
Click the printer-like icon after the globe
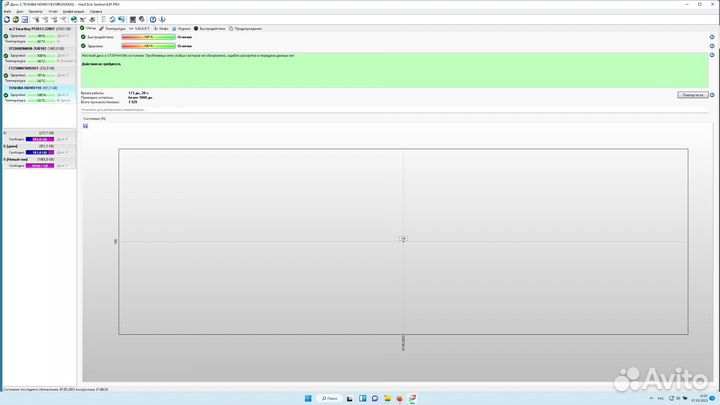point(83,19)
